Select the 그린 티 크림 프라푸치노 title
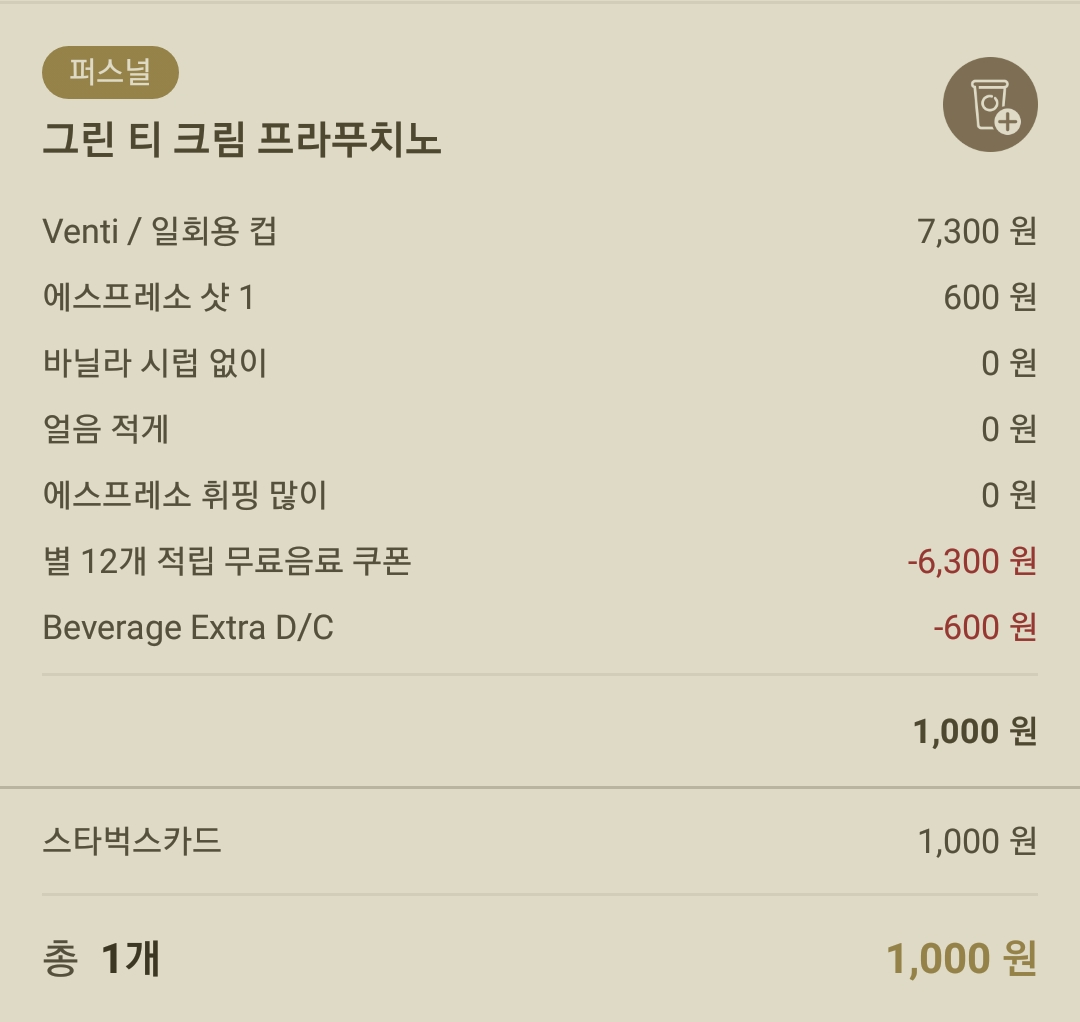 point(242,140)
